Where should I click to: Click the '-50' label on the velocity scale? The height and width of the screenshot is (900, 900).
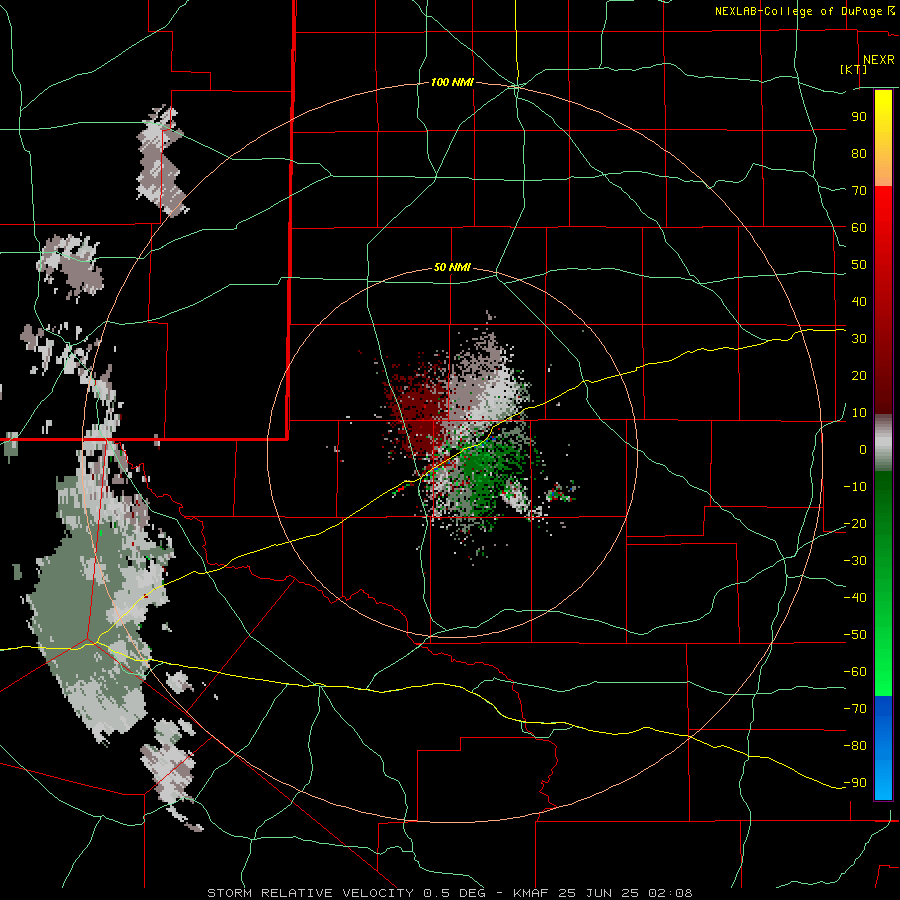point(856,635)
